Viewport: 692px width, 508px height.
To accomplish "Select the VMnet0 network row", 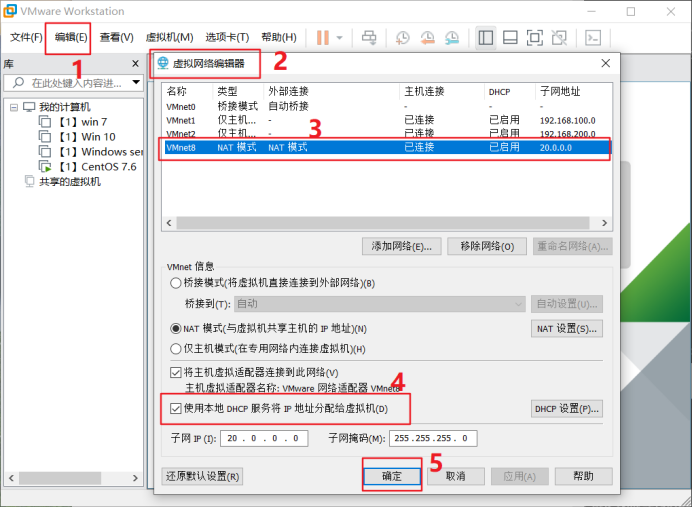I will pyautogui.click(x=387, y=107).
